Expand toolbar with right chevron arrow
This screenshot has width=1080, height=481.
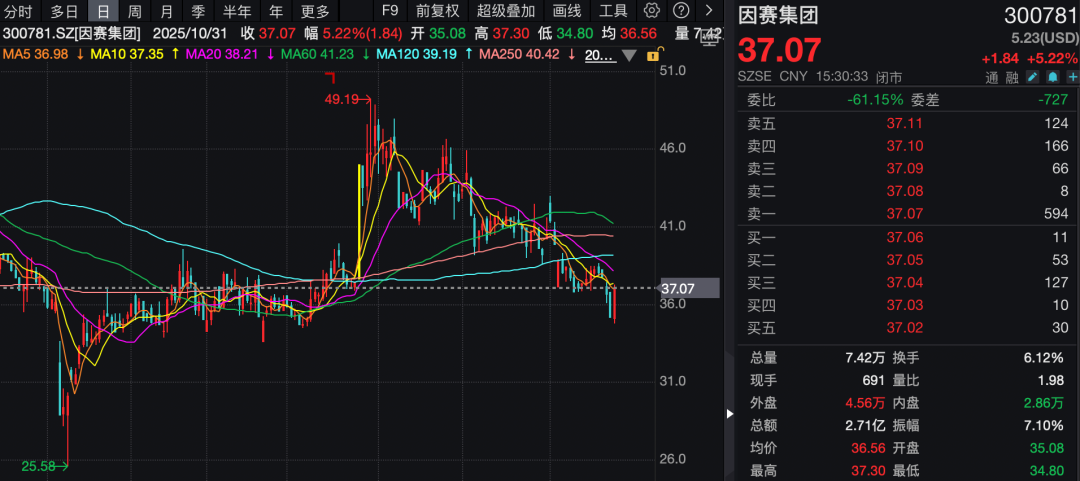click(709, 10)
